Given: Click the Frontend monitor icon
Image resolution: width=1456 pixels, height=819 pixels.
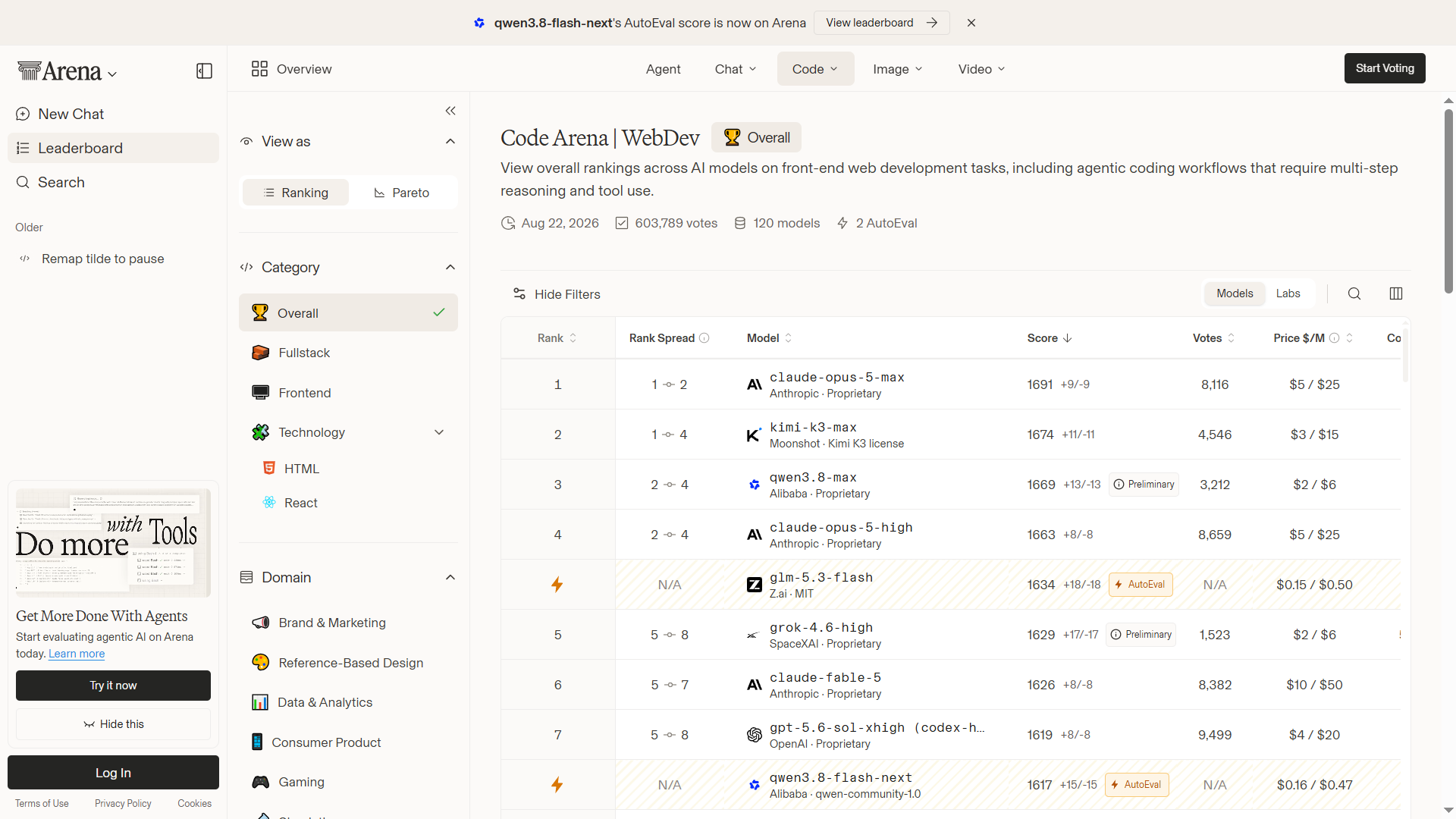Looking at the screenshot, I should pyautogui.click(x=260, y=393).
